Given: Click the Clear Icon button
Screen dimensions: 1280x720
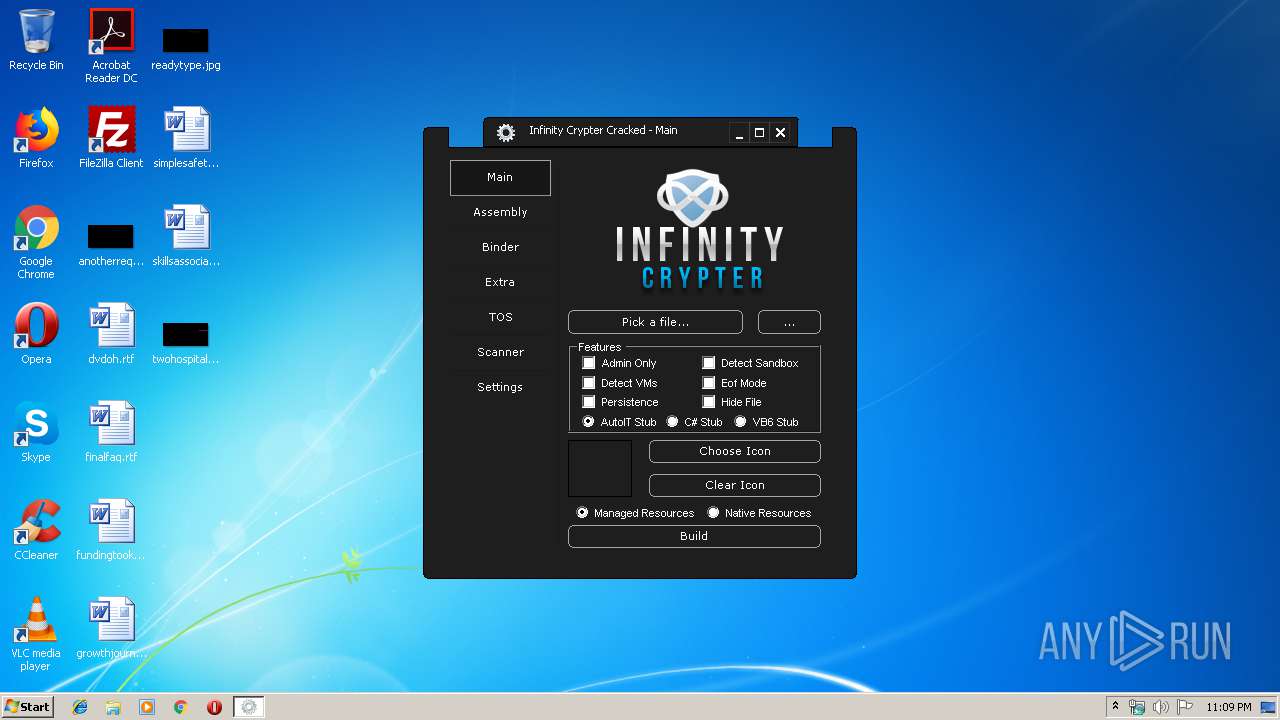Looking at the screenshot, I should 735,485.
